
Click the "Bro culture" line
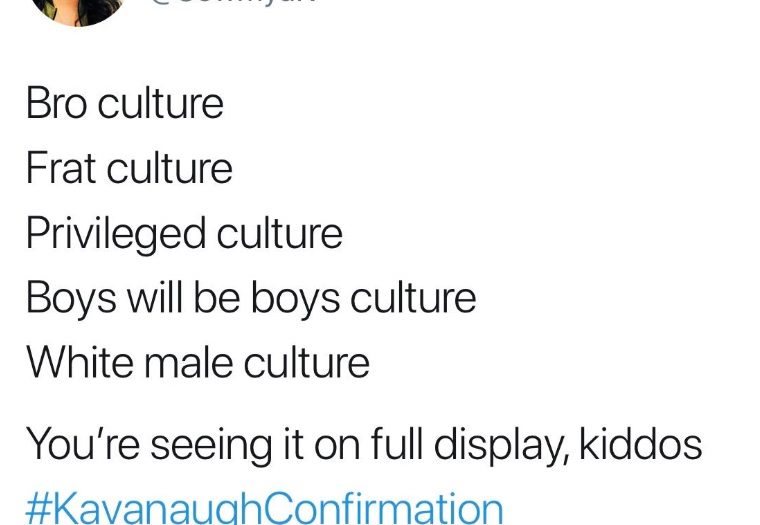(125, 104)
